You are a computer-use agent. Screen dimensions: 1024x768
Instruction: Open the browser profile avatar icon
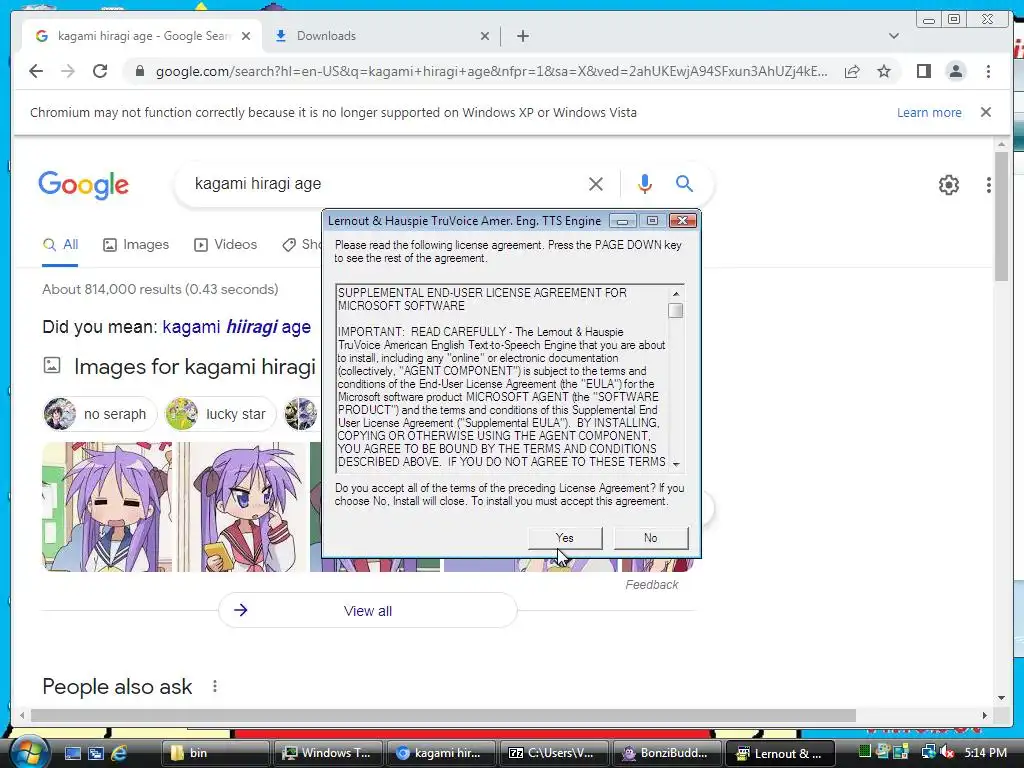tap(955, 71)
